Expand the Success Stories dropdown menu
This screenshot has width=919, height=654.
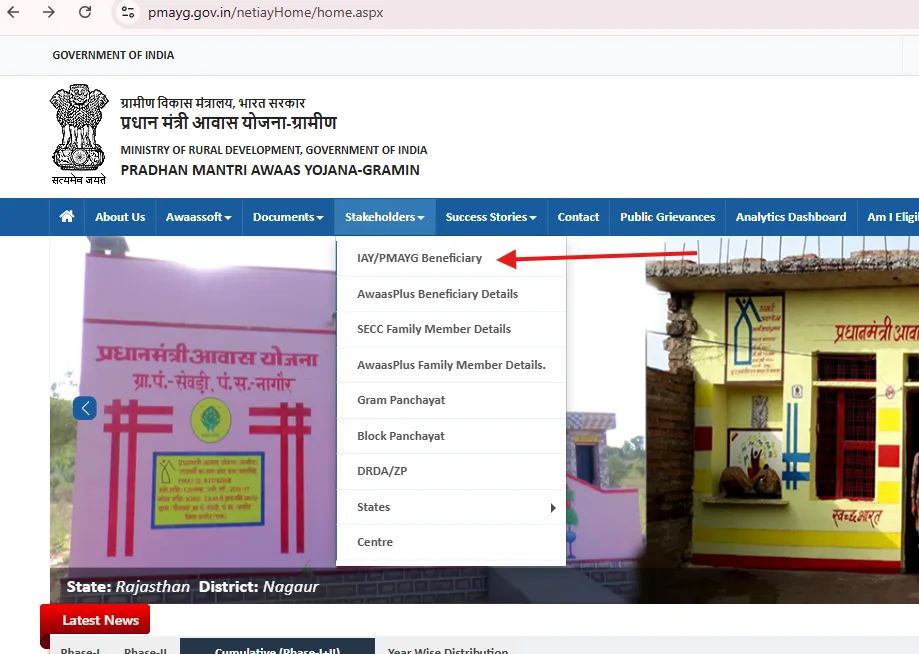tap(491, 217)
